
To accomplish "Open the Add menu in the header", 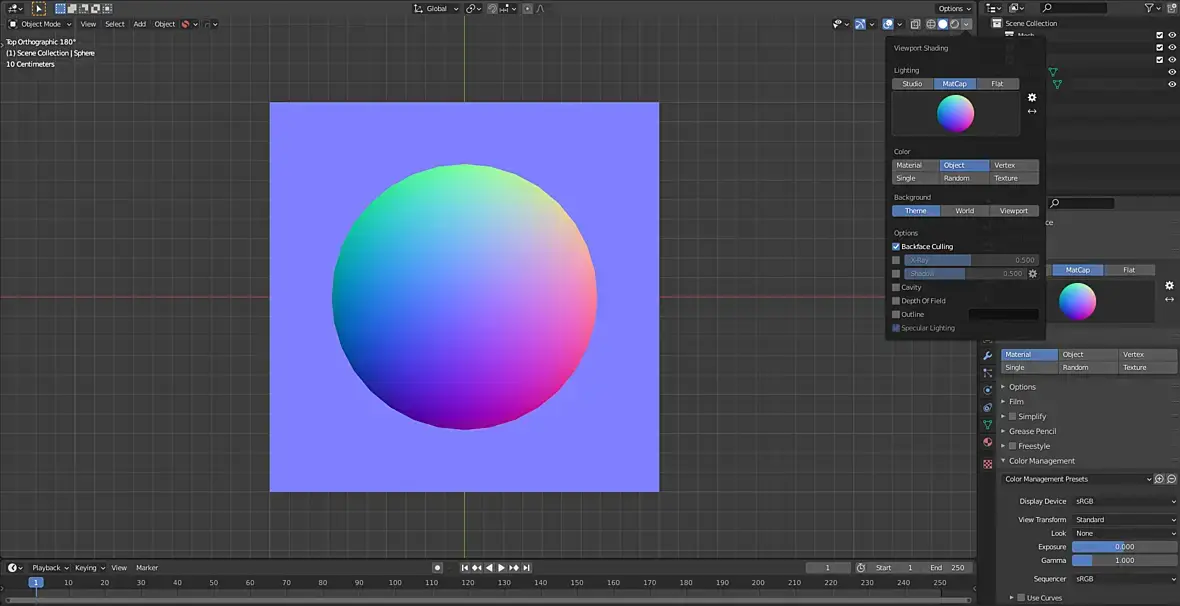I will coord(140,24).
